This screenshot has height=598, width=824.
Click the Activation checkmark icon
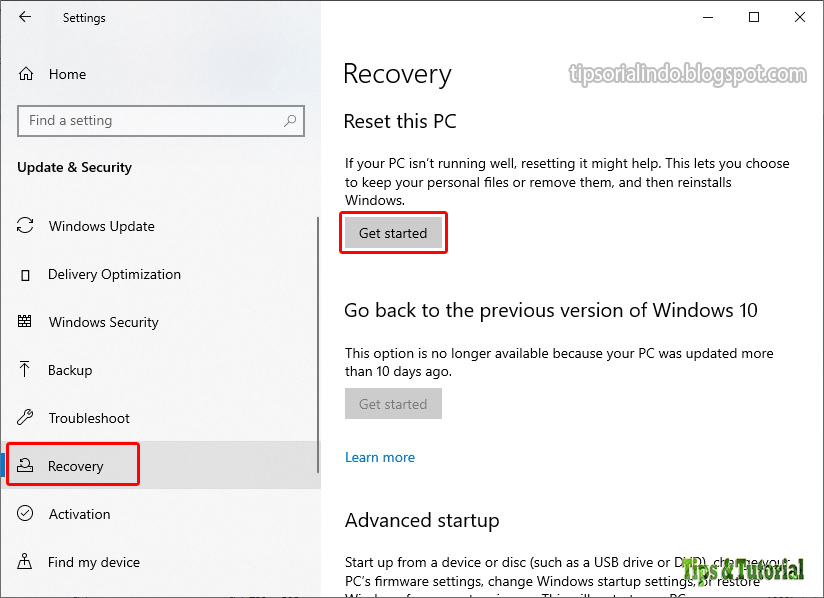point(25,514)
